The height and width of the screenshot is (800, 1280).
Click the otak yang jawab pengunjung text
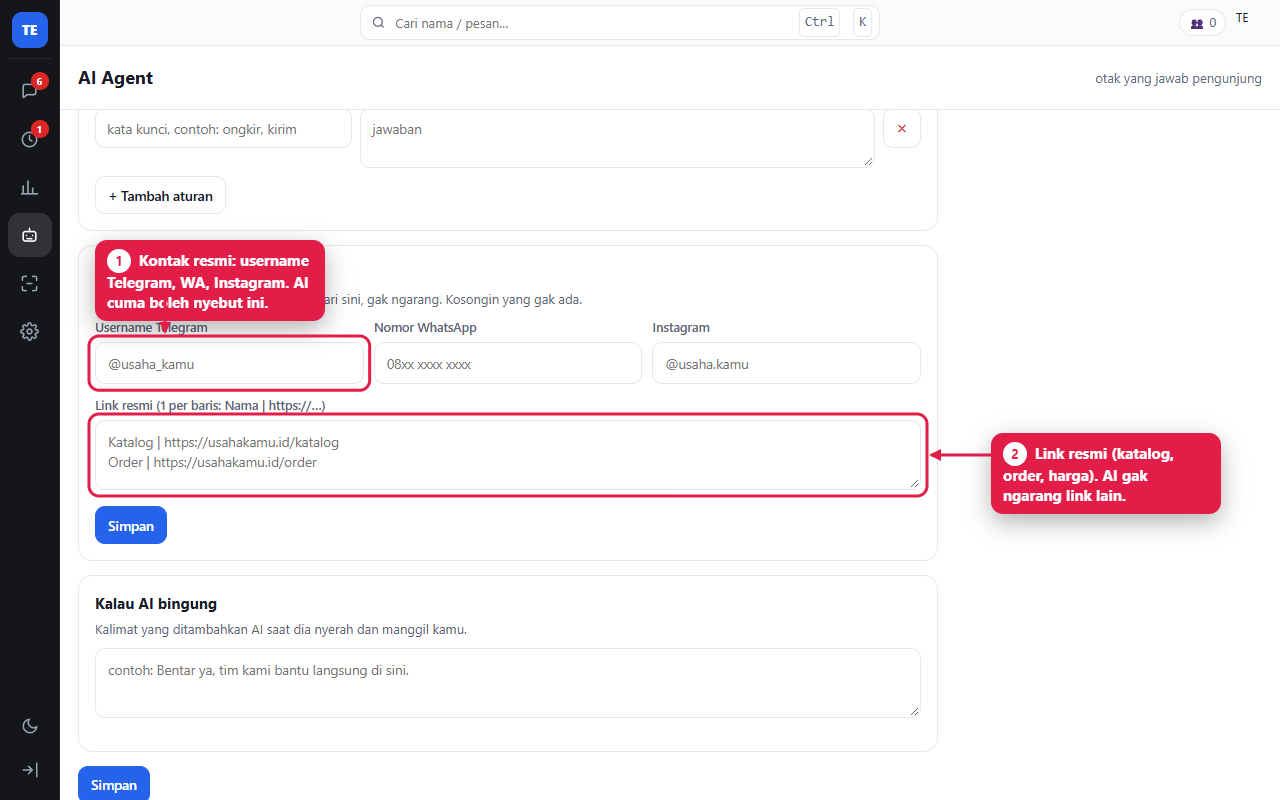click(1178, 78)
